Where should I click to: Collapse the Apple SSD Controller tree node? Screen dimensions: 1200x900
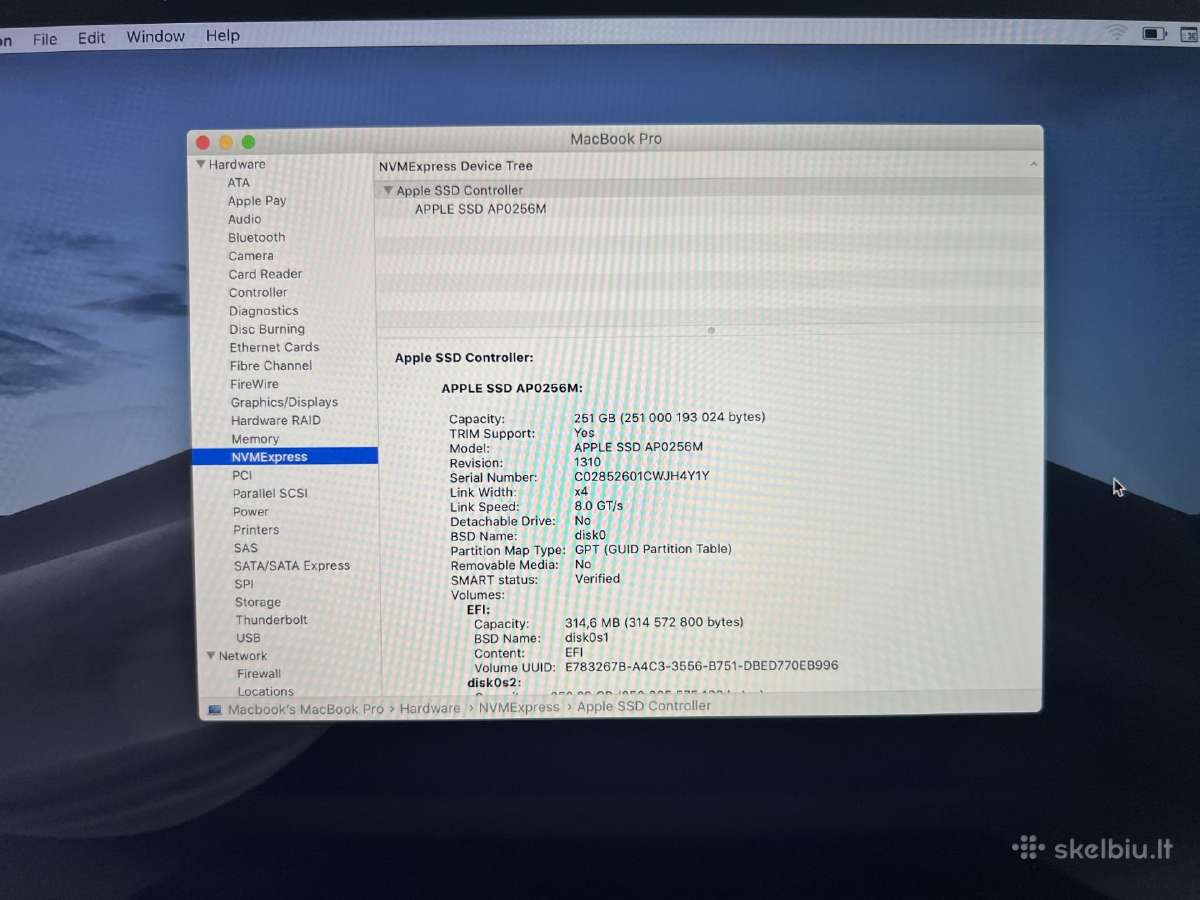click(x=388, y=190)
